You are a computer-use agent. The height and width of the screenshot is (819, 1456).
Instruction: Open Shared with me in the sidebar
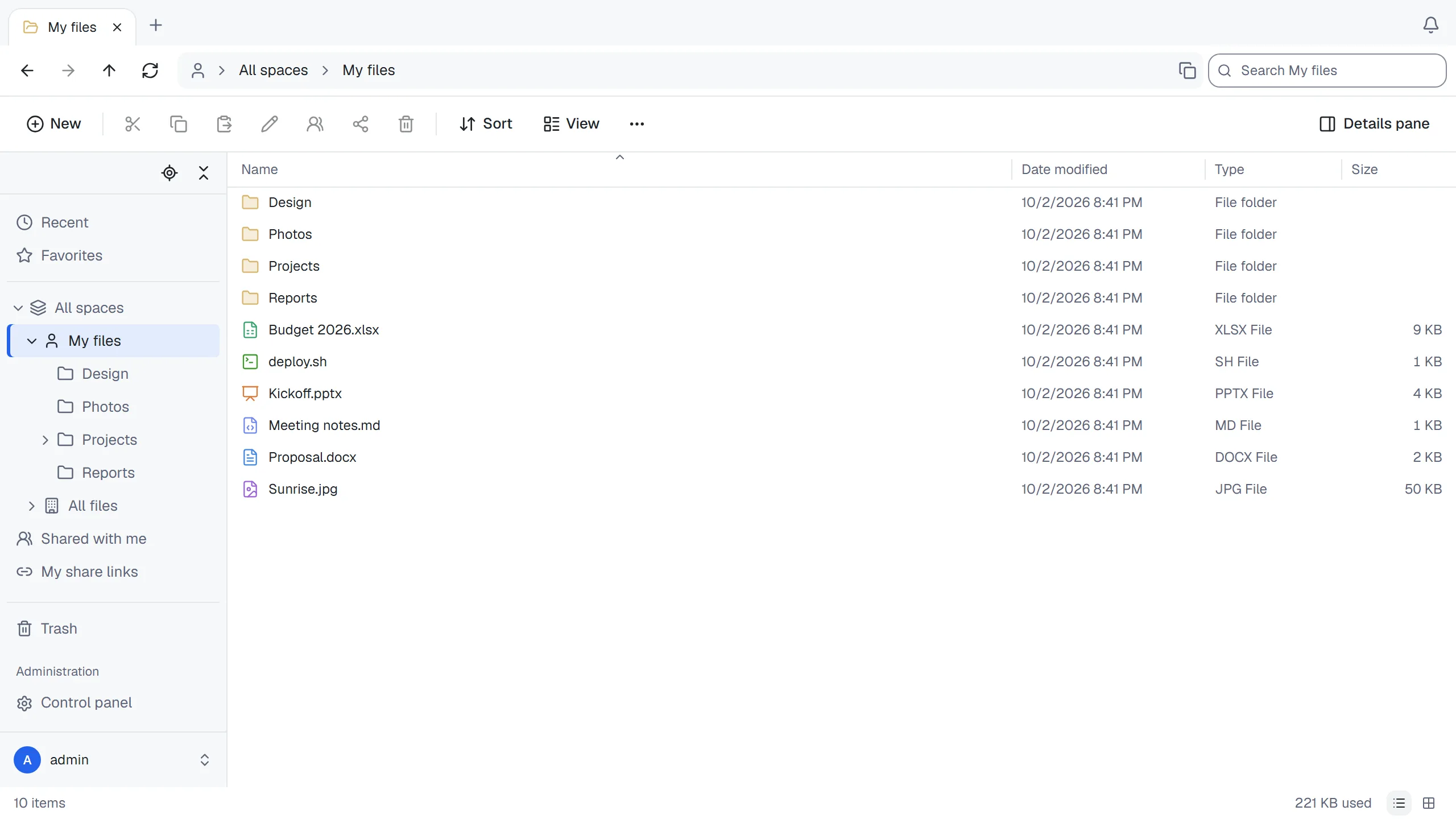click(x=113, y=539)
